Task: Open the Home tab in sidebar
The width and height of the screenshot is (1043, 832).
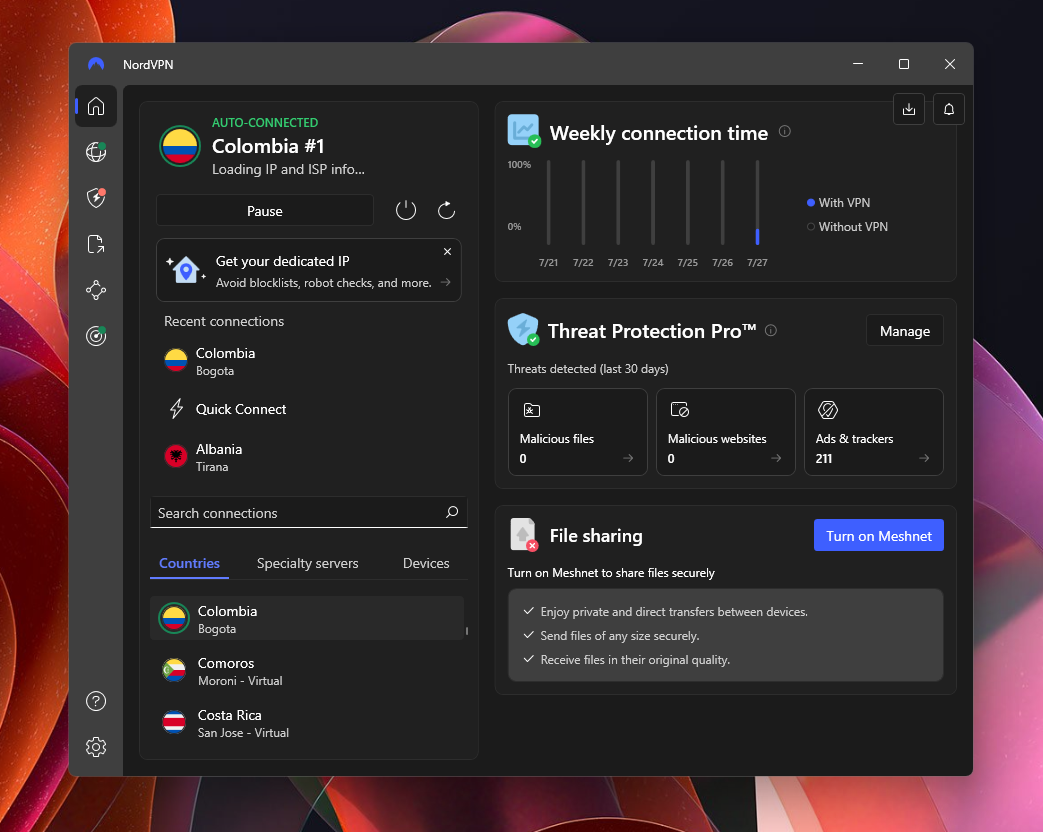Action: coord(96,106)
